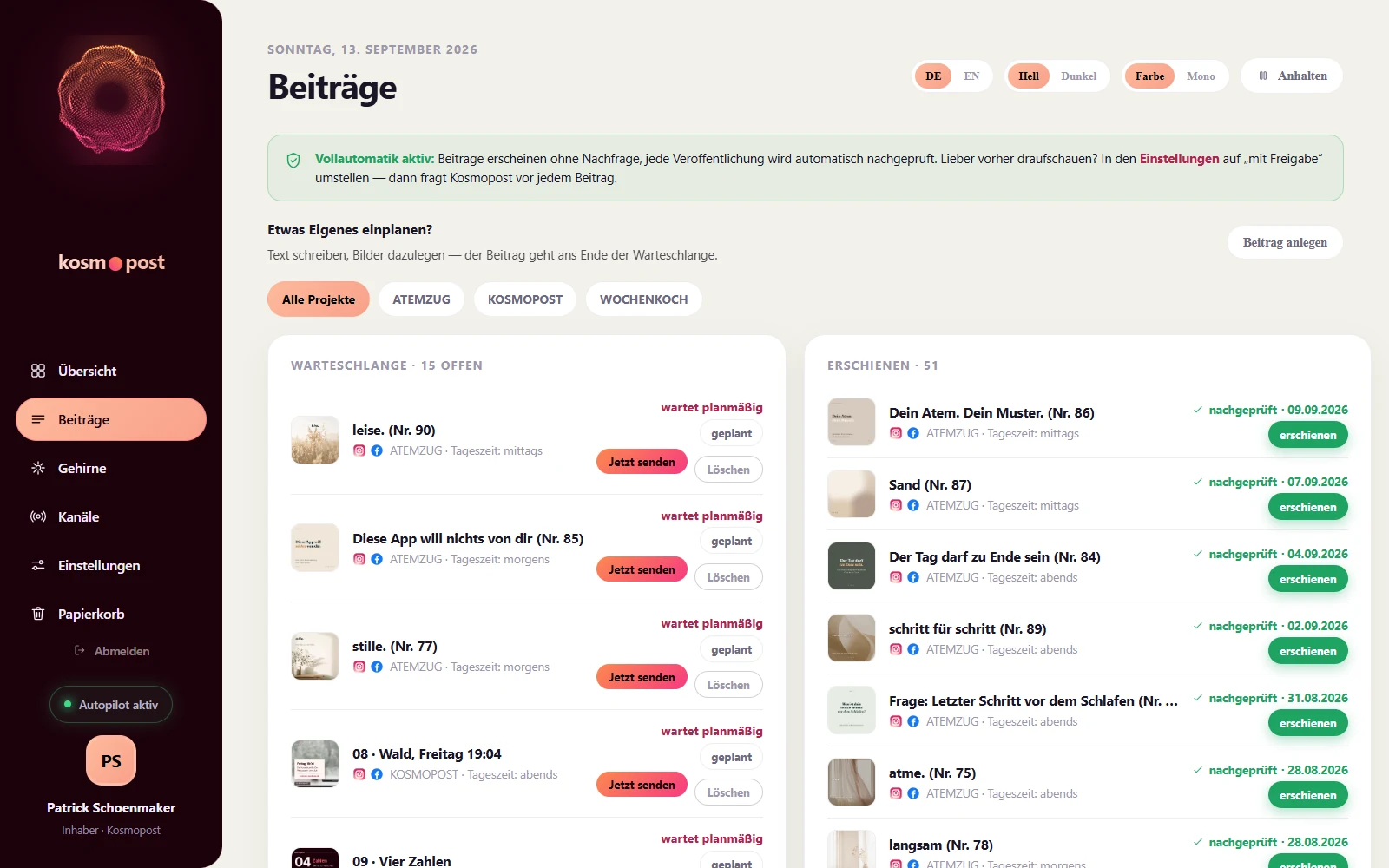Switch theme to Dunkel
Viewport: 1389px width, 868px height.
(1078, 76)
